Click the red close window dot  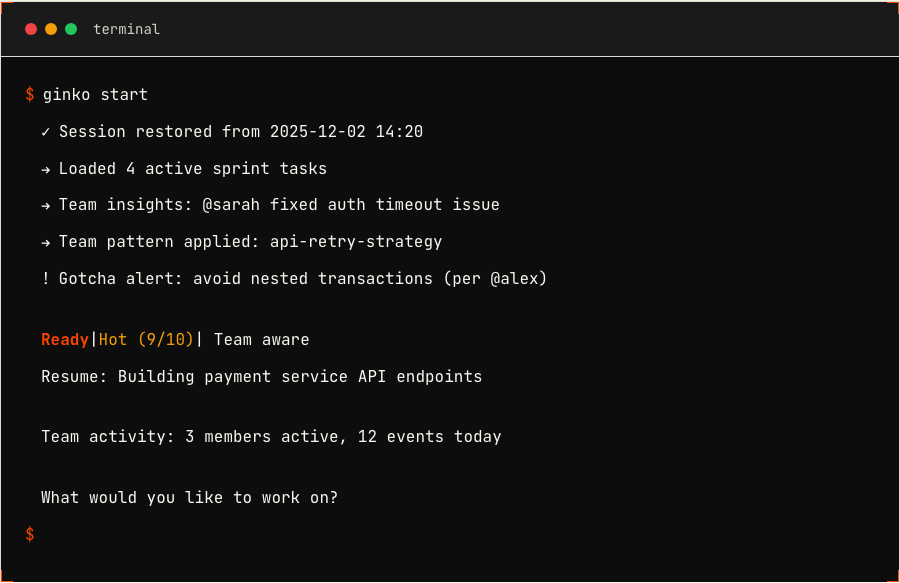coord(31,29)
